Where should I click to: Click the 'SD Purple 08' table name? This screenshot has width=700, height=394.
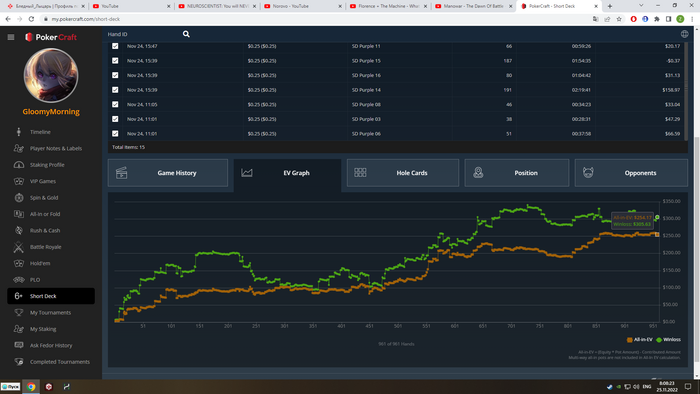[x=366, y=104]
